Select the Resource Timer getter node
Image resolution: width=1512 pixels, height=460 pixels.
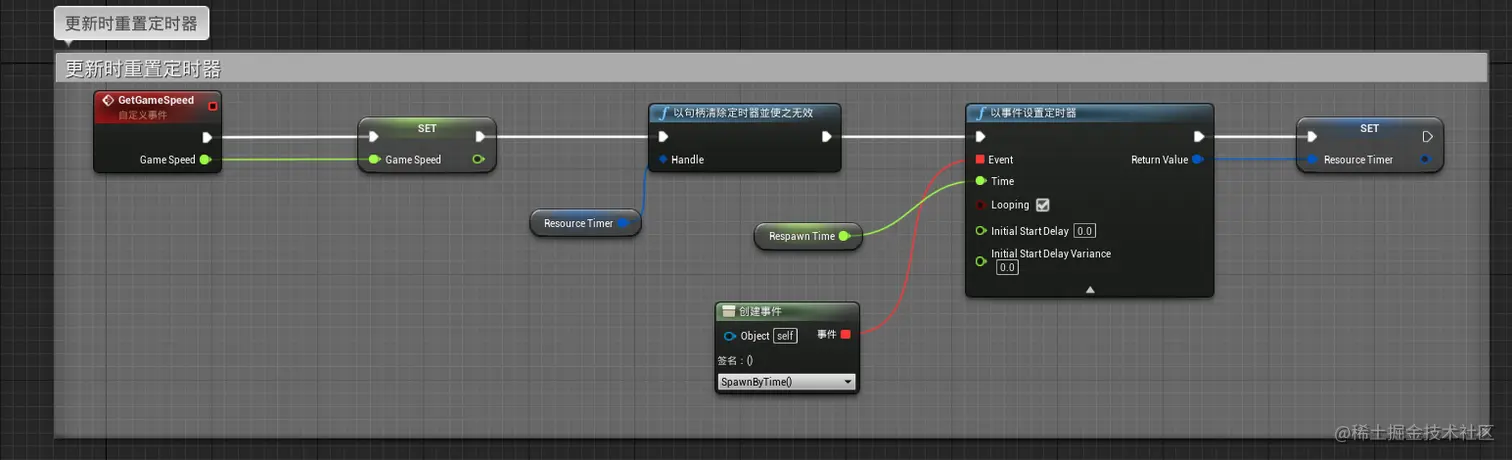click(585, 223)
